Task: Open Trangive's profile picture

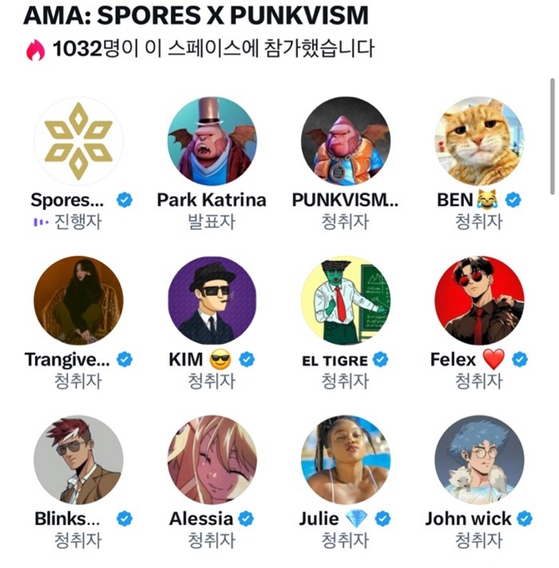Action: (78, 301)
